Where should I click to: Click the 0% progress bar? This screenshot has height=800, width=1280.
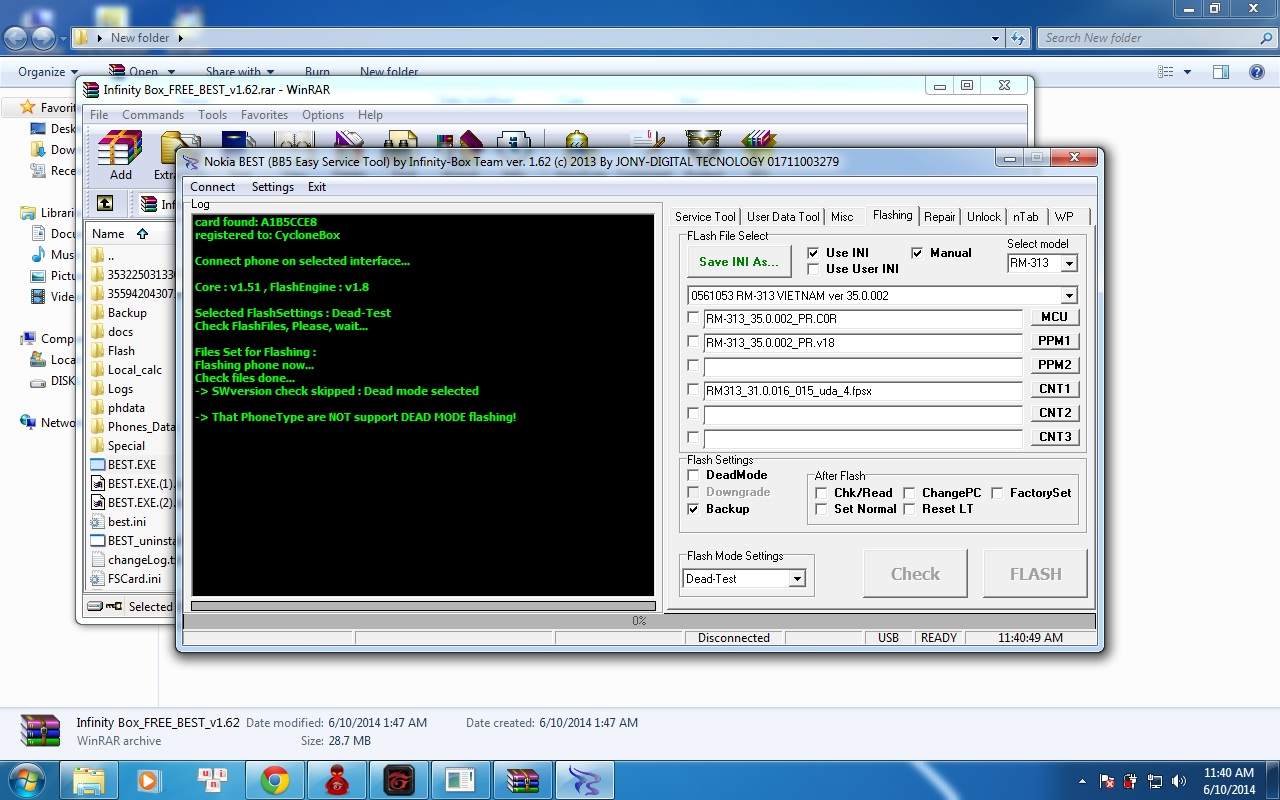point(639,621)
